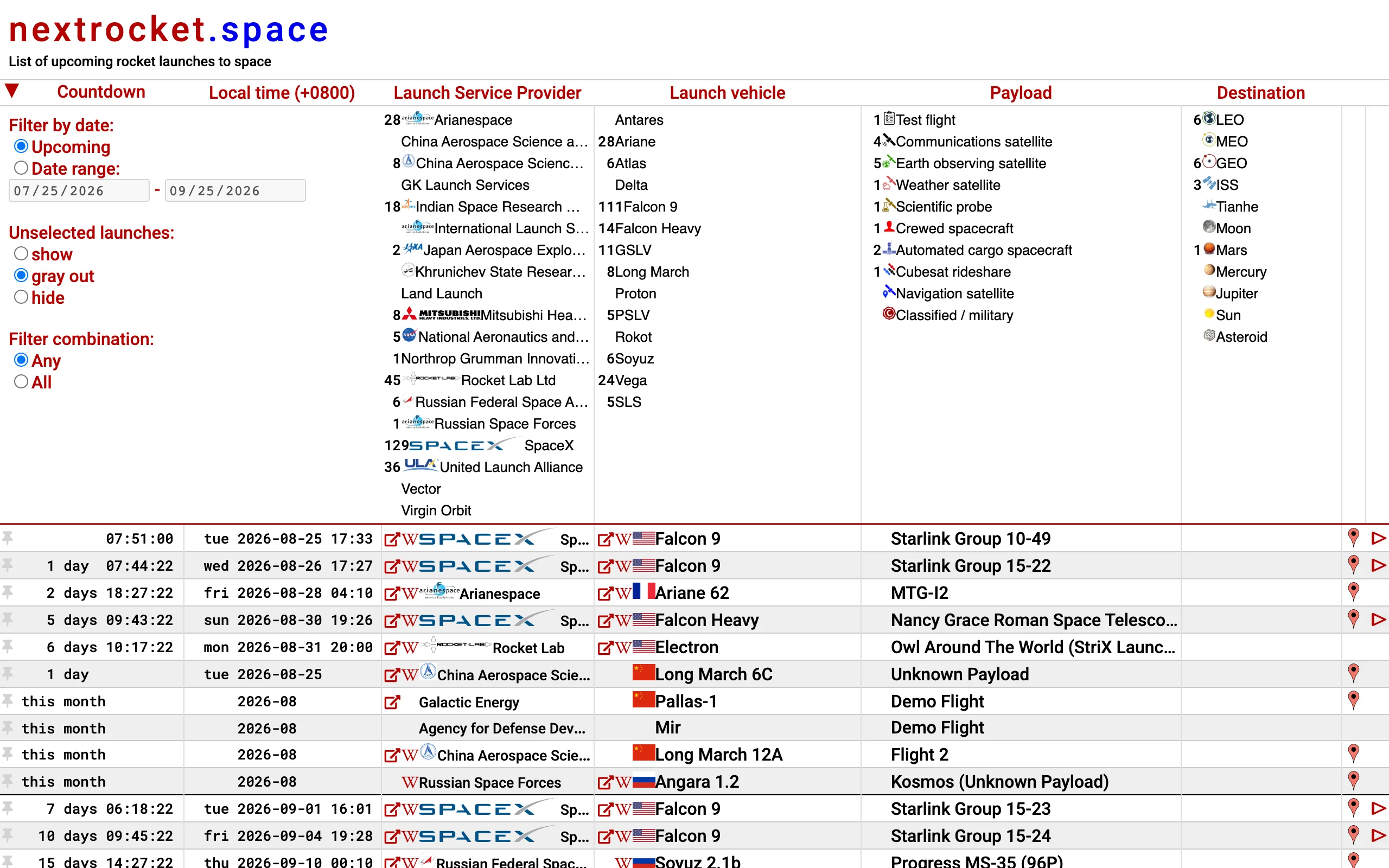Filter by Asteroid destination icon
Image resolution: width=1389 pixels, height=868 pixels.
(1209, 336)
